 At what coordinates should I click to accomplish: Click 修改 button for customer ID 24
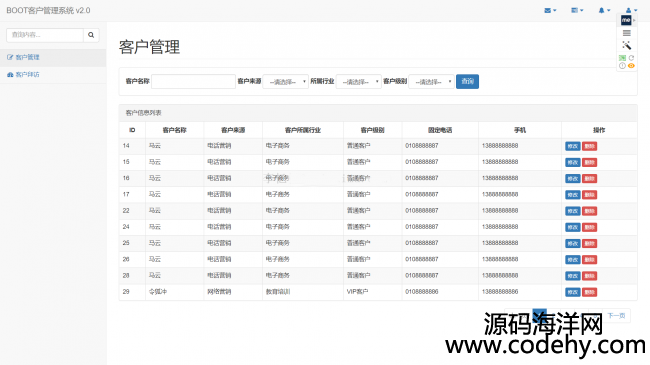point(572,227)
